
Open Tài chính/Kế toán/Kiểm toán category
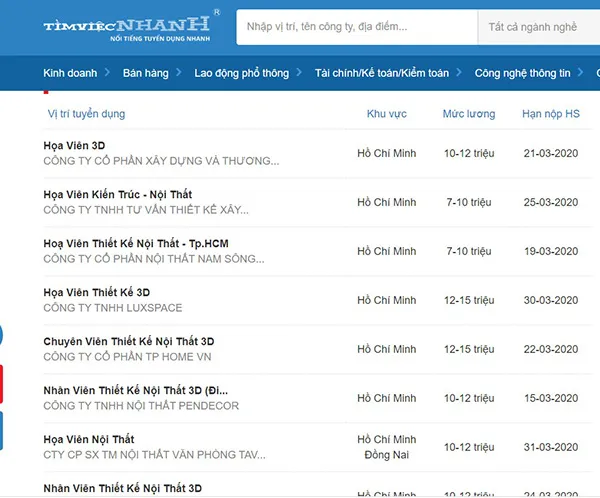(x=381, y=73)
